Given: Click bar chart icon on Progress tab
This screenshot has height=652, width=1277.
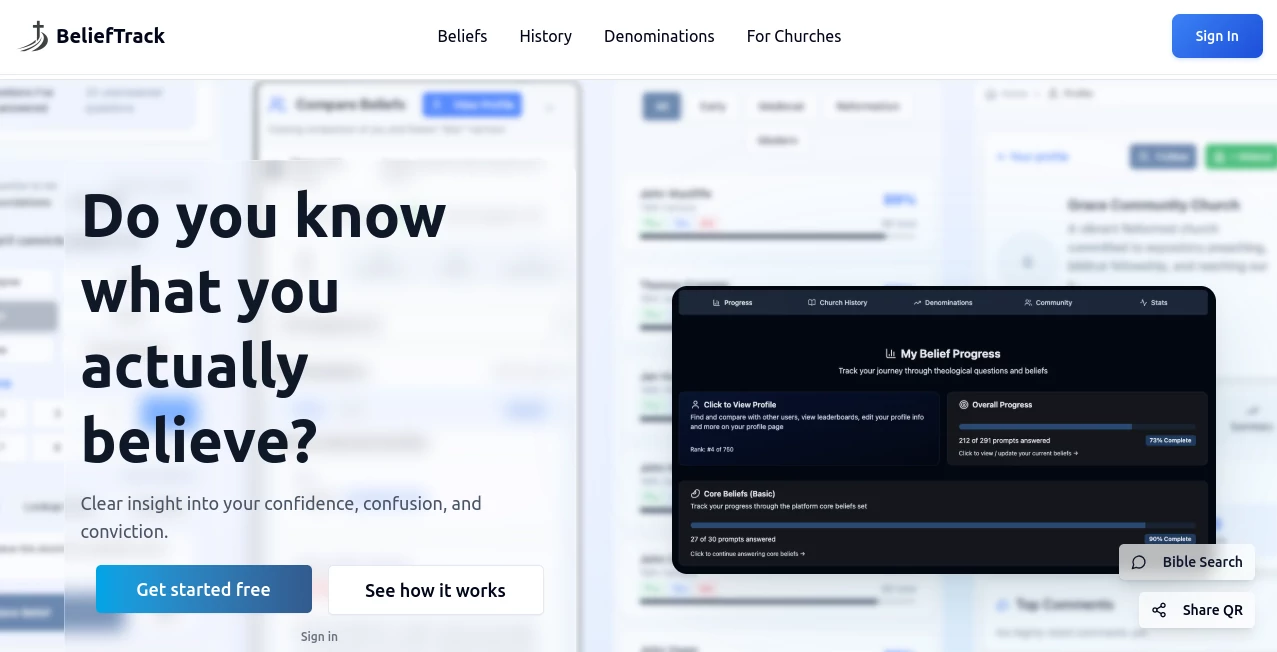Looking at the screenshot, I should [716, 302].
